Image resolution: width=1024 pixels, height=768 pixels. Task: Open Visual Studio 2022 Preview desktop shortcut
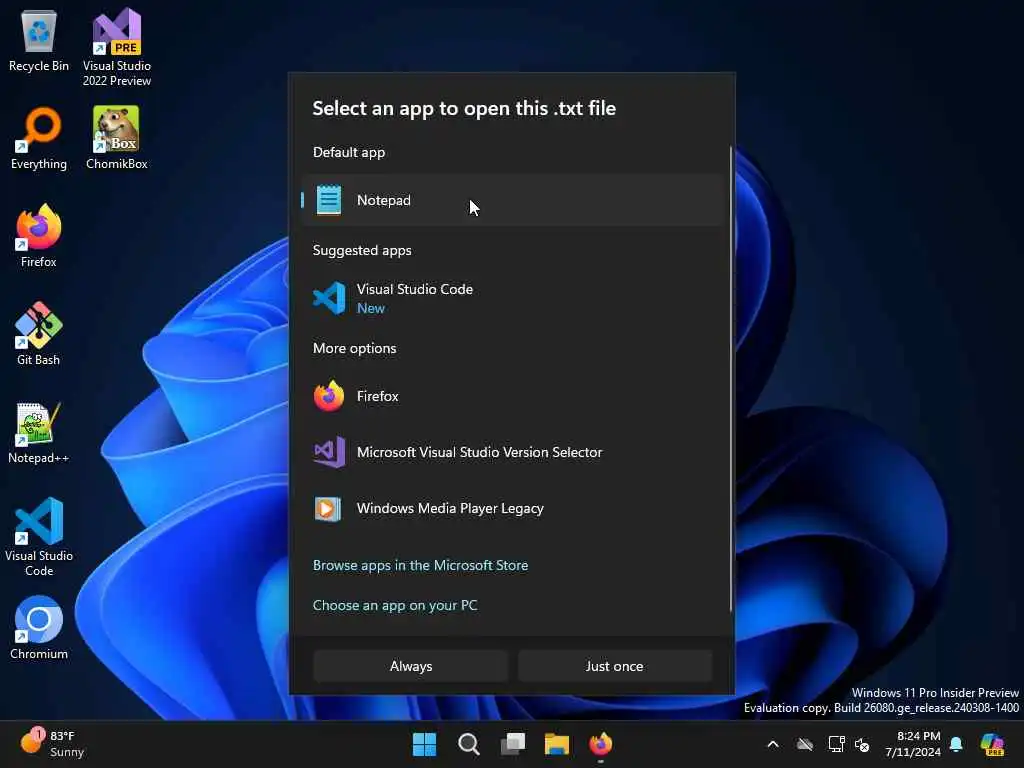(117, 48)
